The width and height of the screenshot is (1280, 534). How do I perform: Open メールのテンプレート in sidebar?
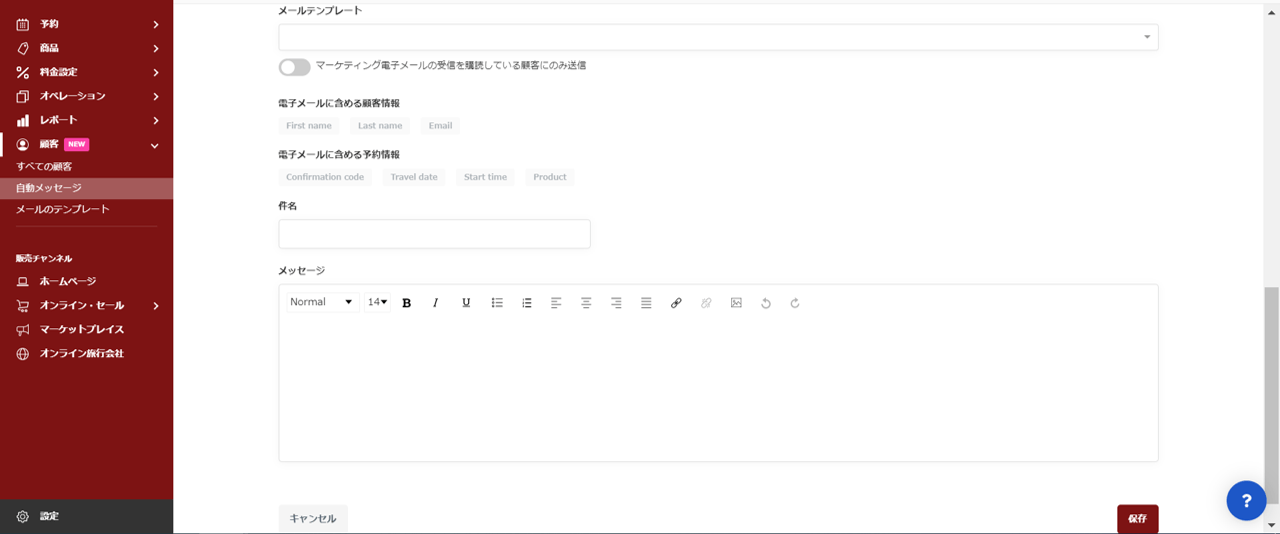point(63,210)
